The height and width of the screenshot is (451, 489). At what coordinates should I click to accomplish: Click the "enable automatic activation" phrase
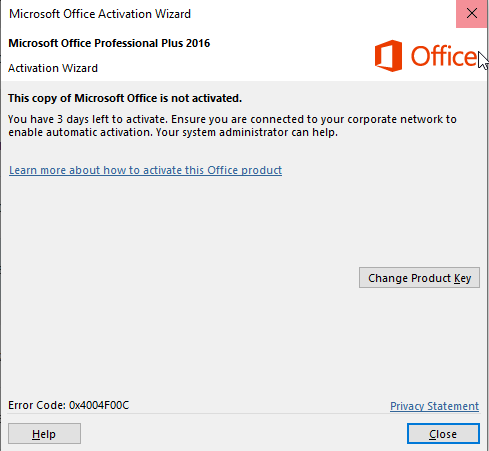[80, 132]
